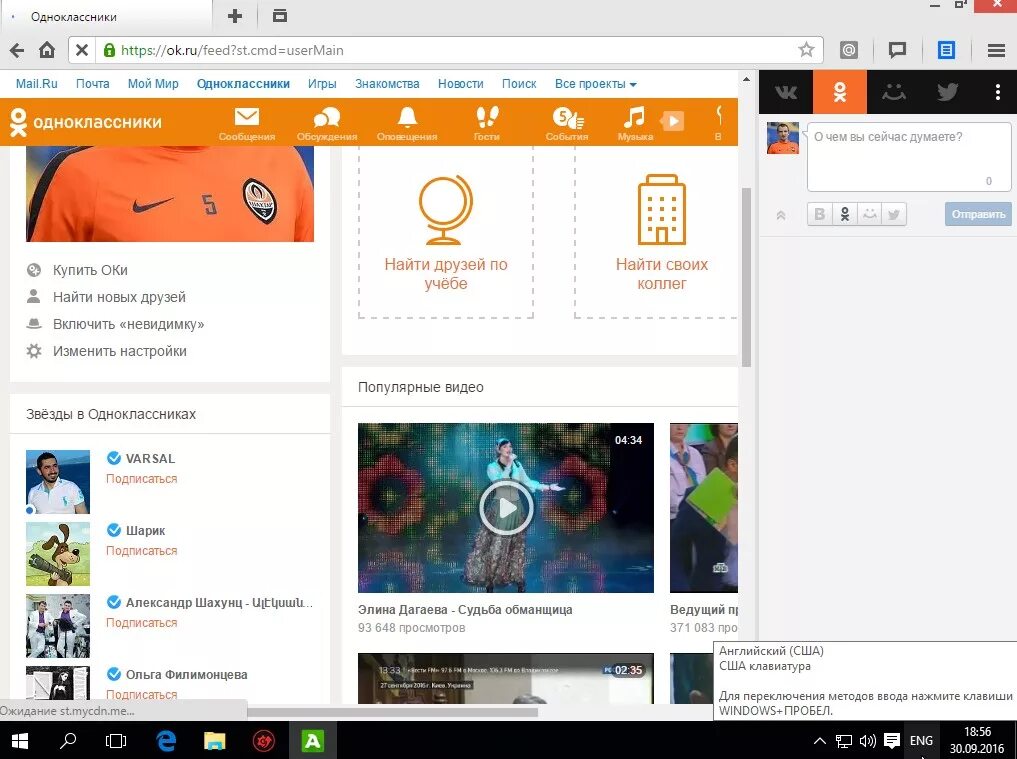Click ENG language indicator in tray

pyautogui.click(x=921, y=741)
